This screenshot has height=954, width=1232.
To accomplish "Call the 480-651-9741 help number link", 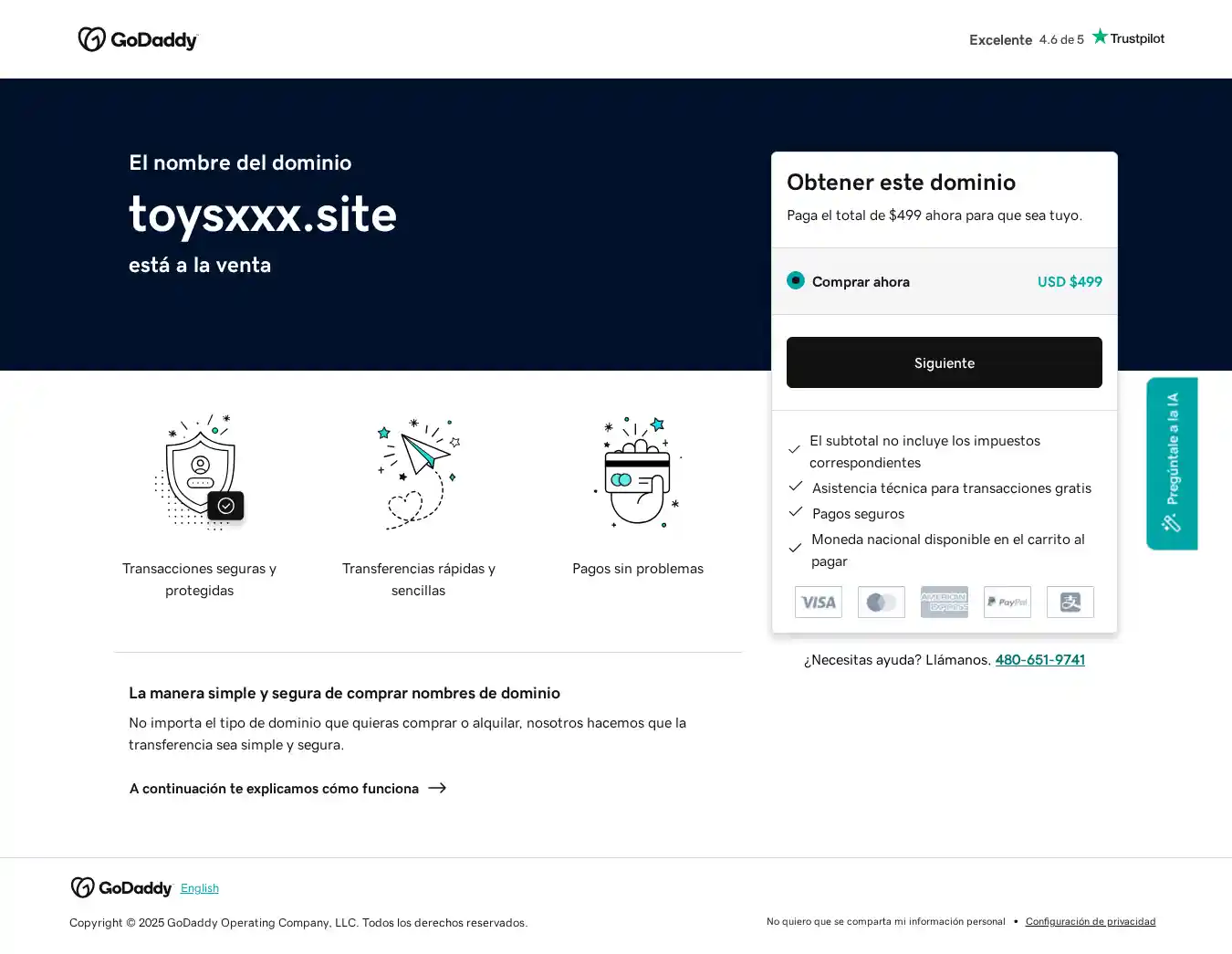I will pyautogui.click(x=1039, y=660).
